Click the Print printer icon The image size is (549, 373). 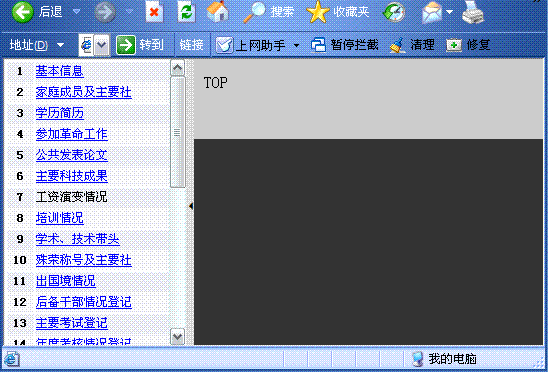pyautogui.click(x=473, y=13)
